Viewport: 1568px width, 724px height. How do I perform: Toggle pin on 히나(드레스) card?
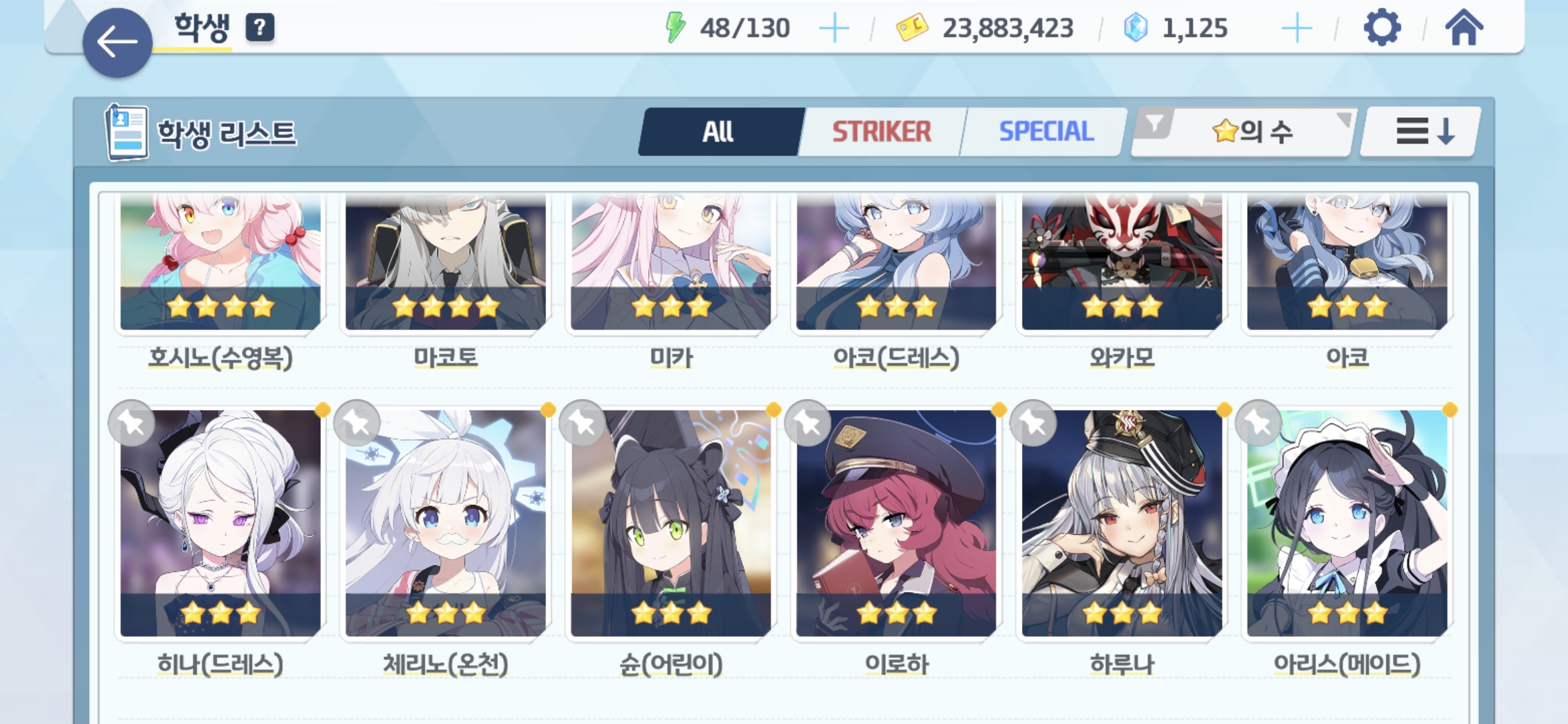(132, 423)
